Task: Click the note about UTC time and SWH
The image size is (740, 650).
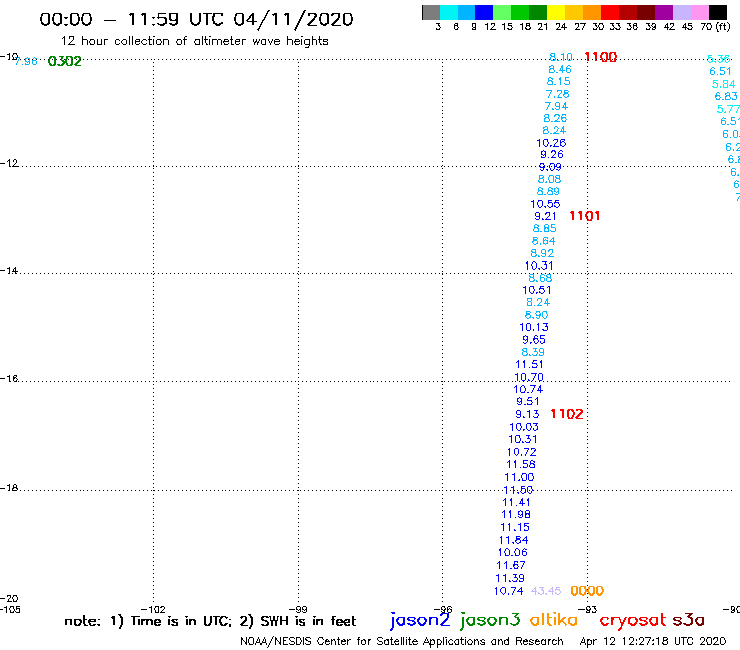Action: [x=210, y=621]
